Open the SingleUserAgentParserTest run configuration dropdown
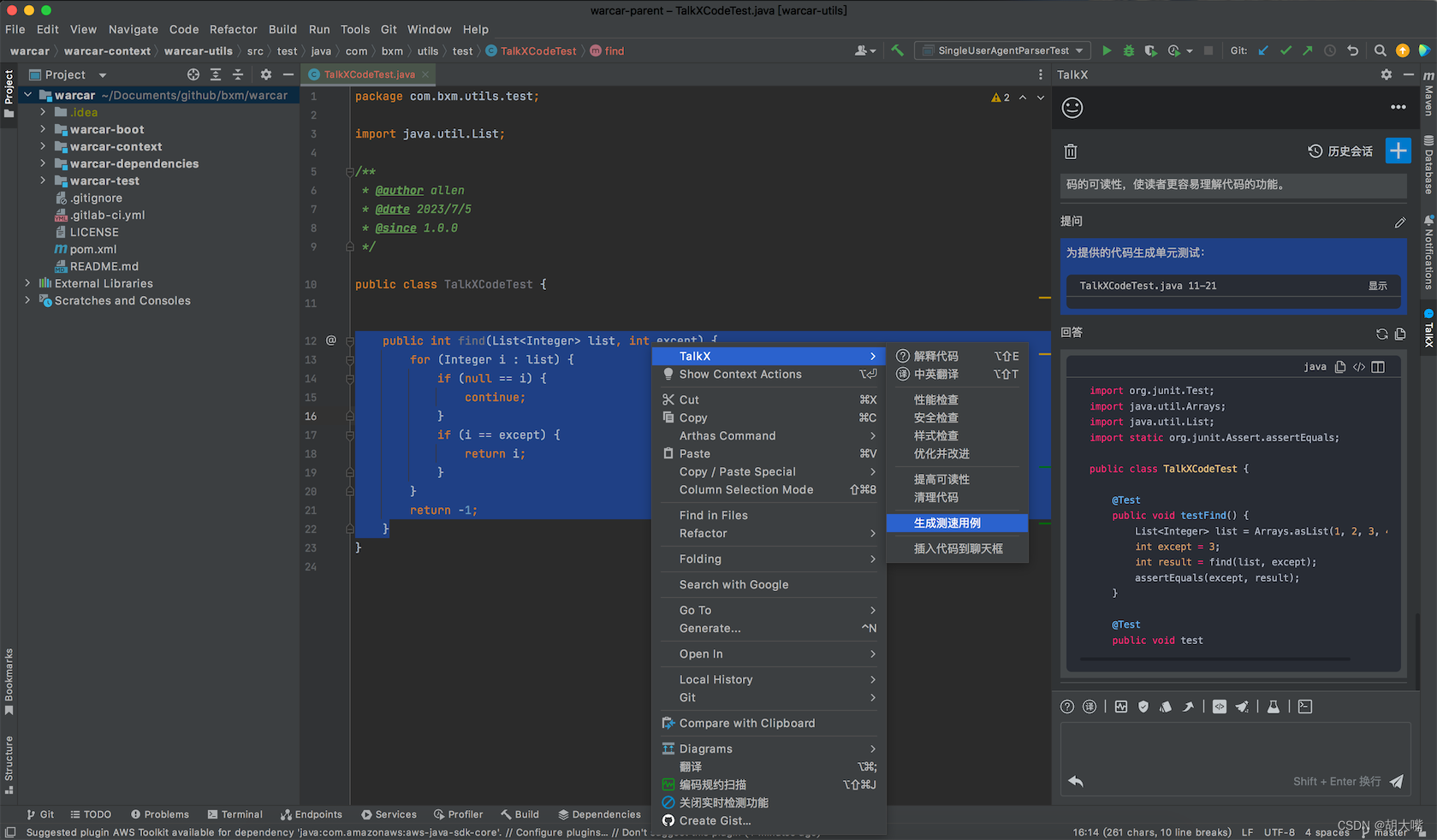 coord(1004,50)
